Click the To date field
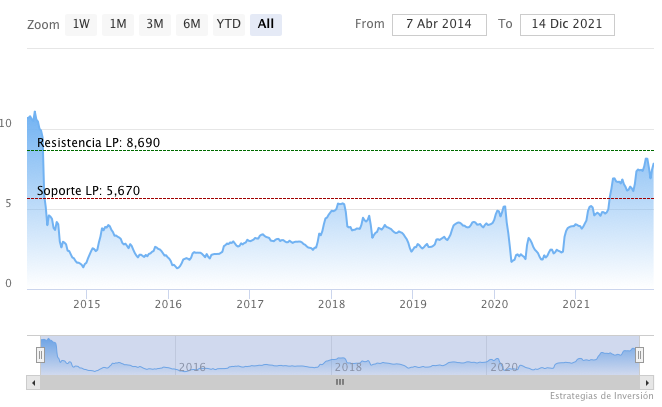The image size is (662, 407). point(567,24)
